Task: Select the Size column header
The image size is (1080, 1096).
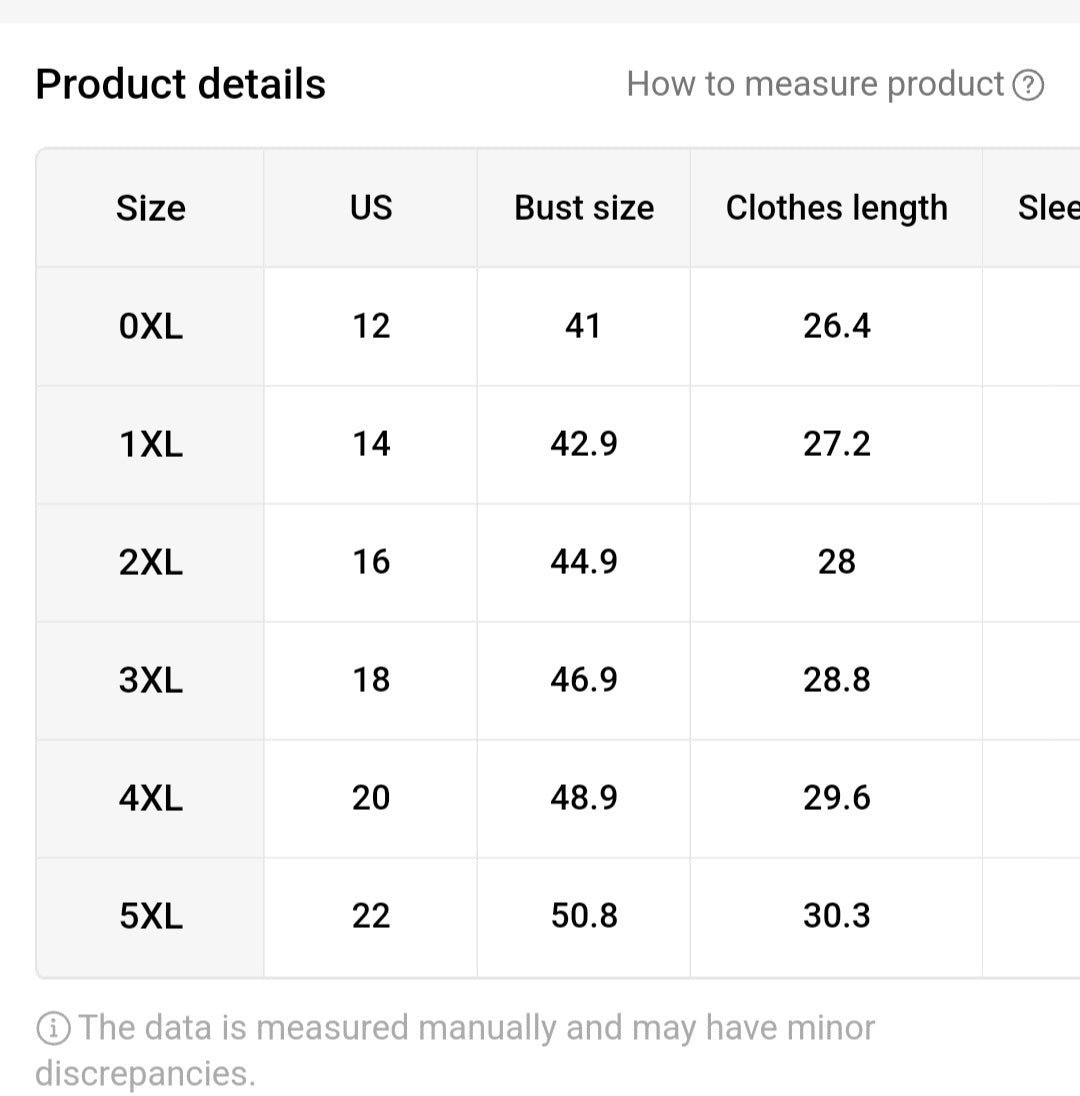Action: click(150, 208)
